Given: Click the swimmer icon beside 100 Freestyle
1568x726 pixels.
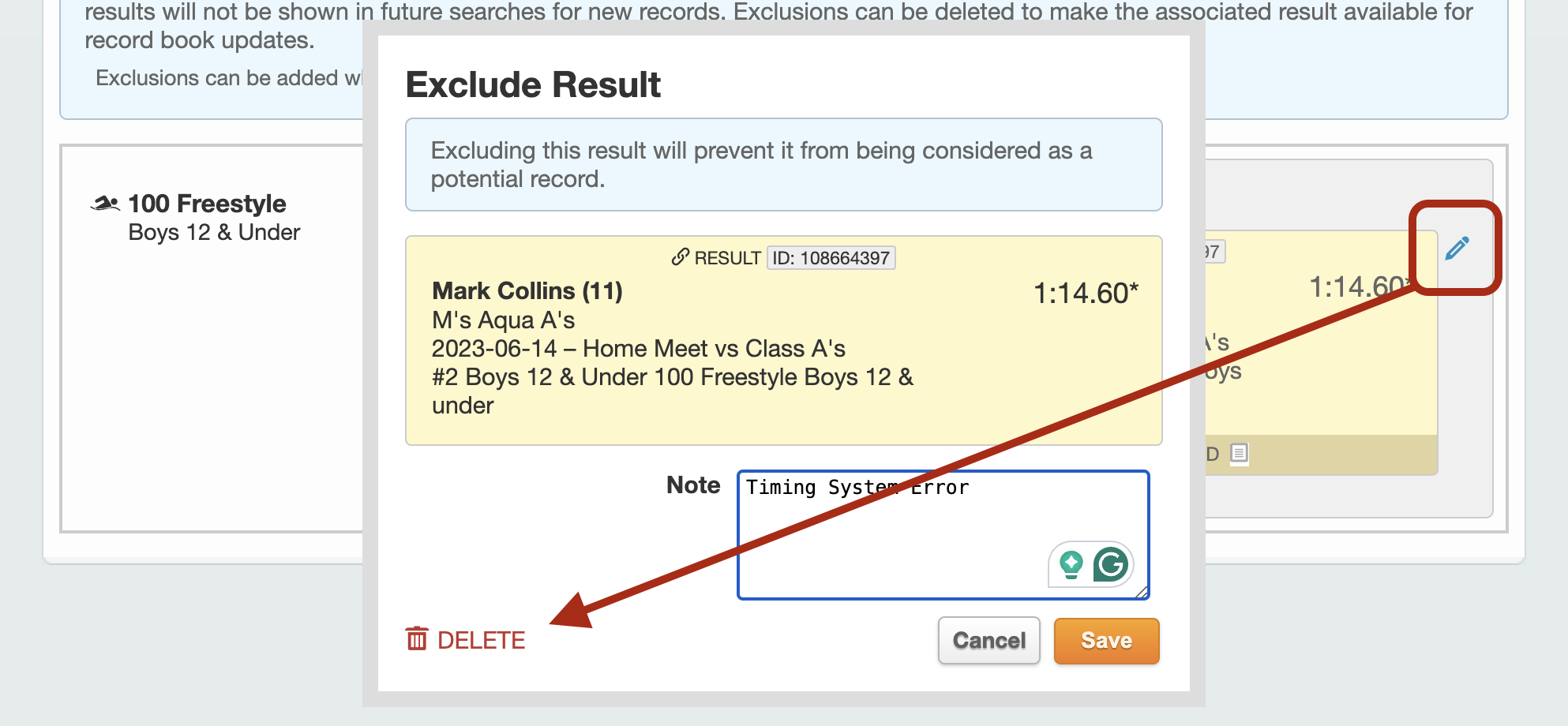Looking at the screenshot, I should 105,204.
